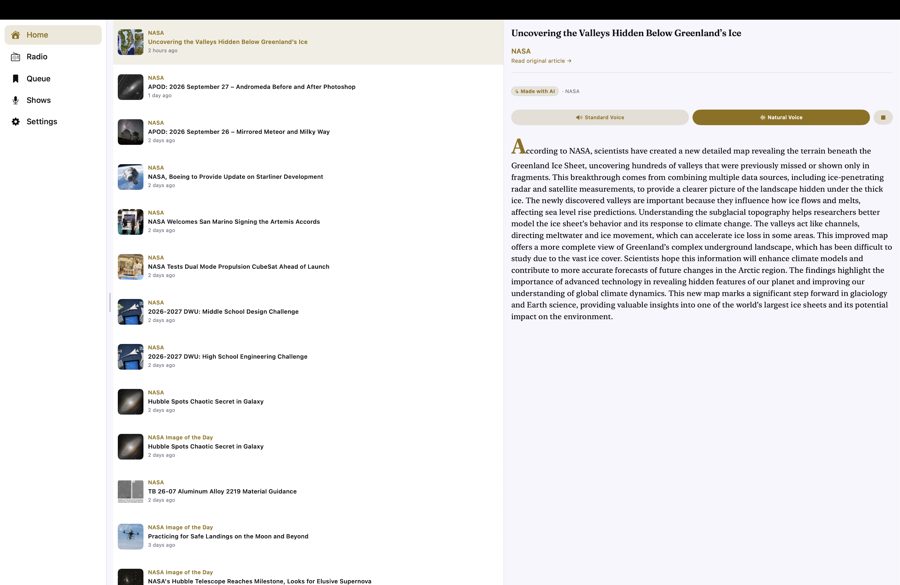
Task: Click the Settings gear icon
Action: [x=15, y=122]
